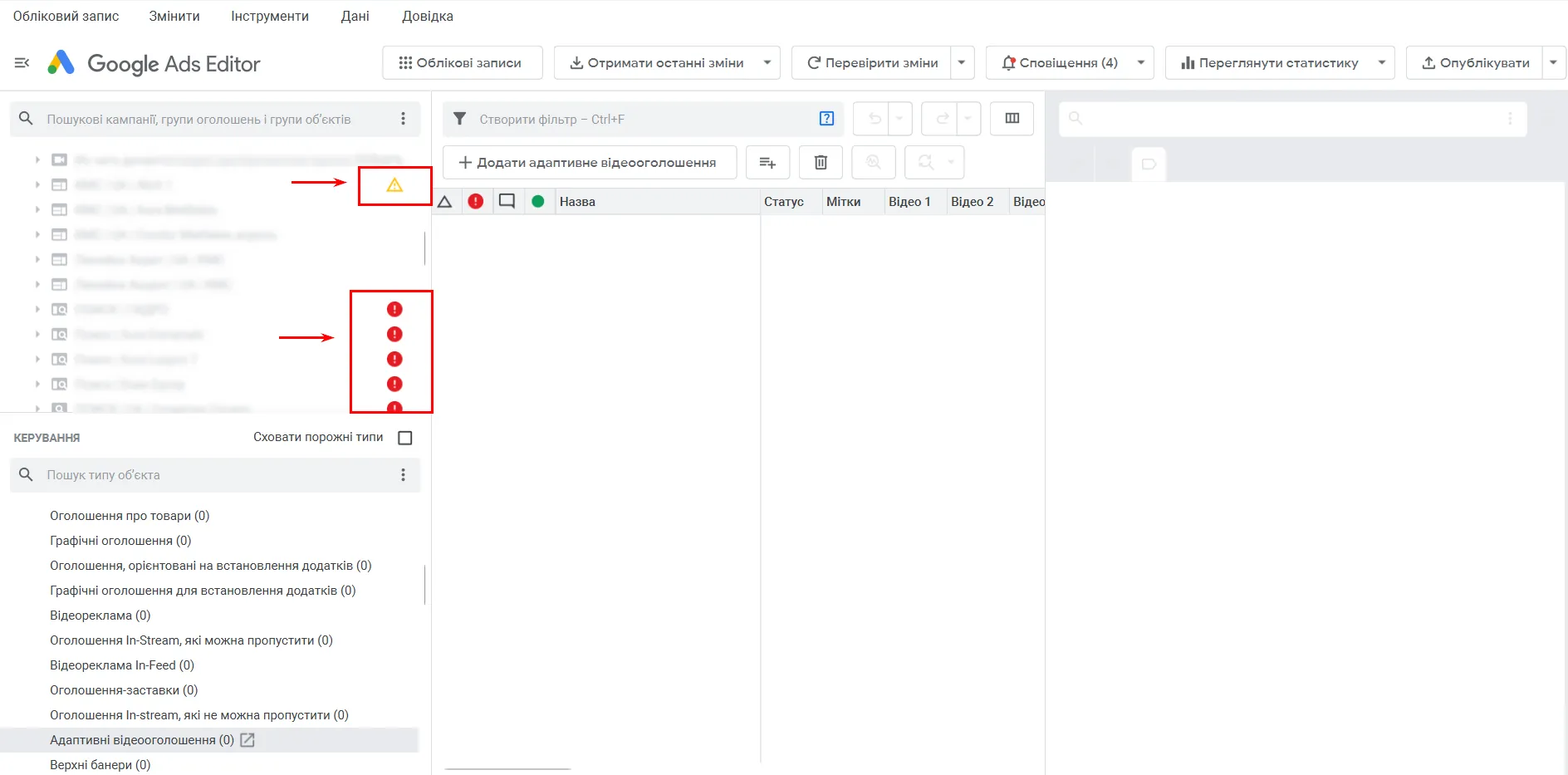Sort table by Відео 1 column
The height and width of the screenshot is (775, 1568).
pos(914,202)
